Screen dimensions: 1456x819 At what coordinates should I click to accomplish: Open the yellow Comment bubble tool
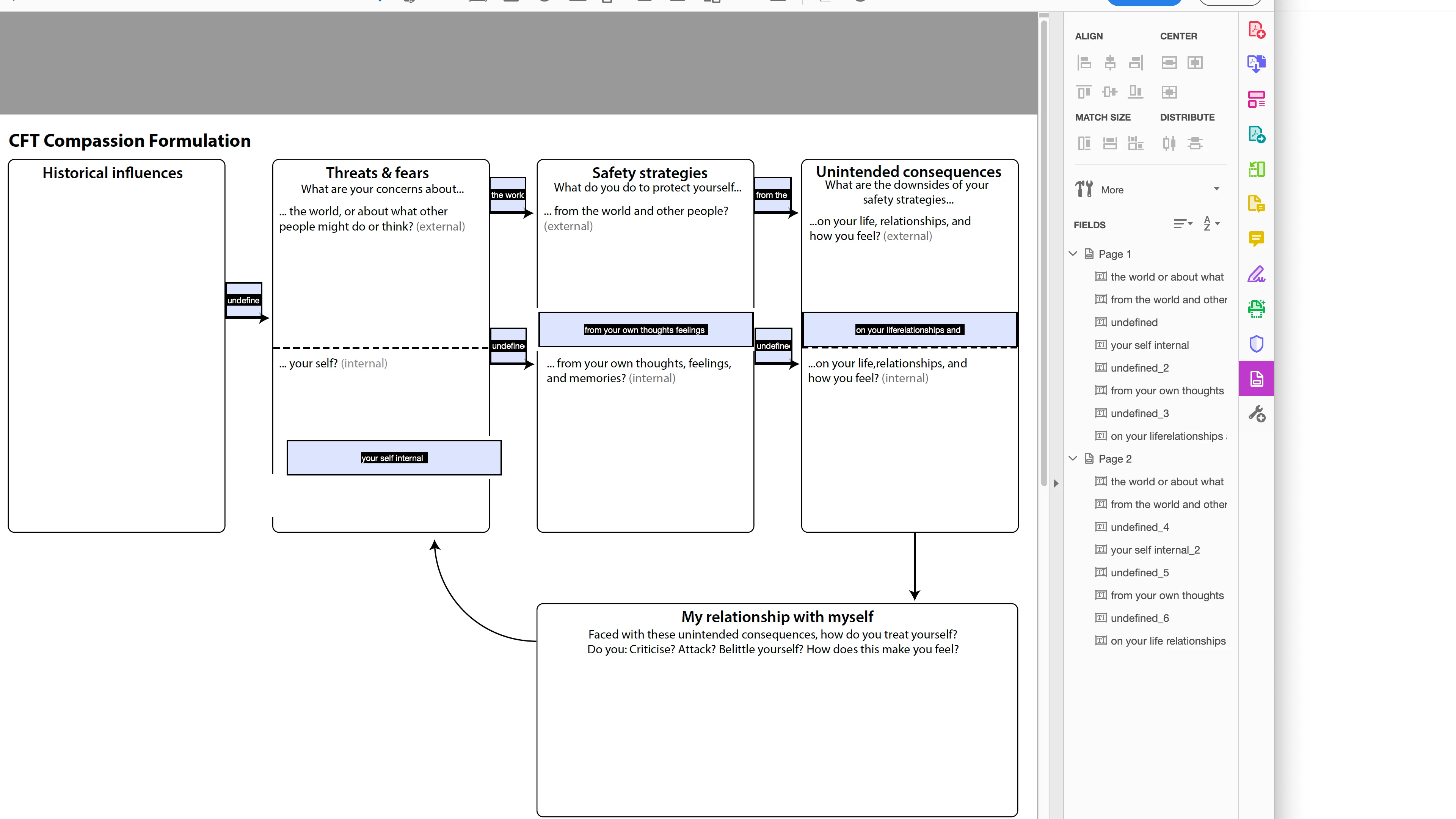click(1256, 239)
